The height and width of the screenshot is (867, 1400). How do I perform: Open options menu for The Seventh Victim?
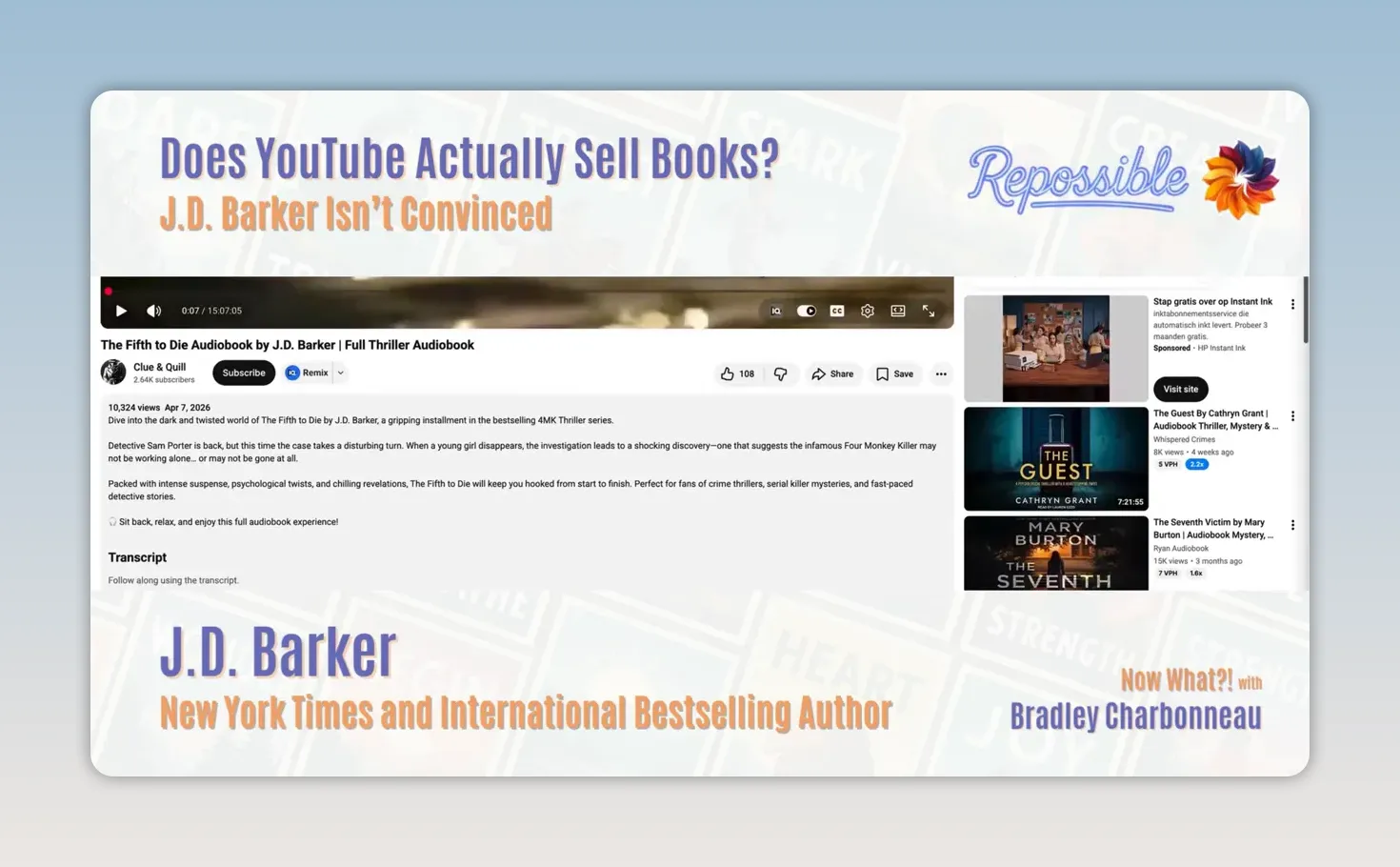tap(1292, 524)
